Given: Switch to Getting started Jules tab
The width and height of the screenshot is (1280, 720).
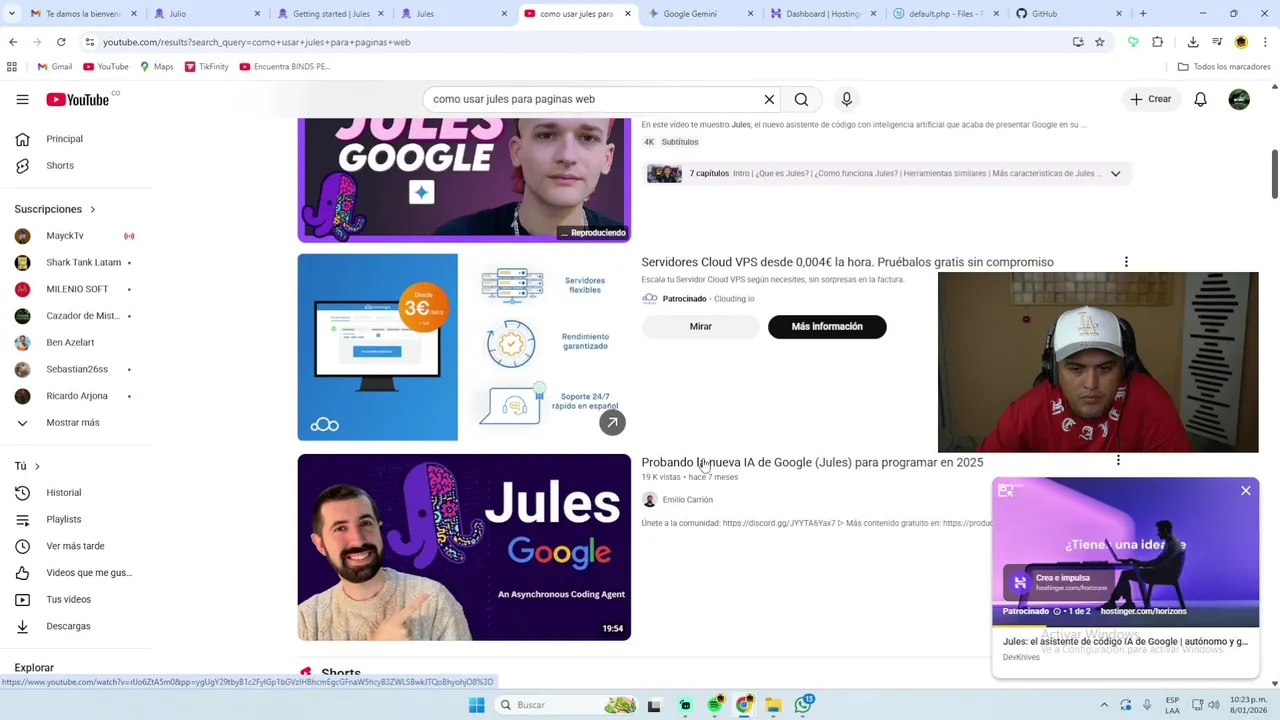Looking at the screenshot, I should (x=330, y=14).
